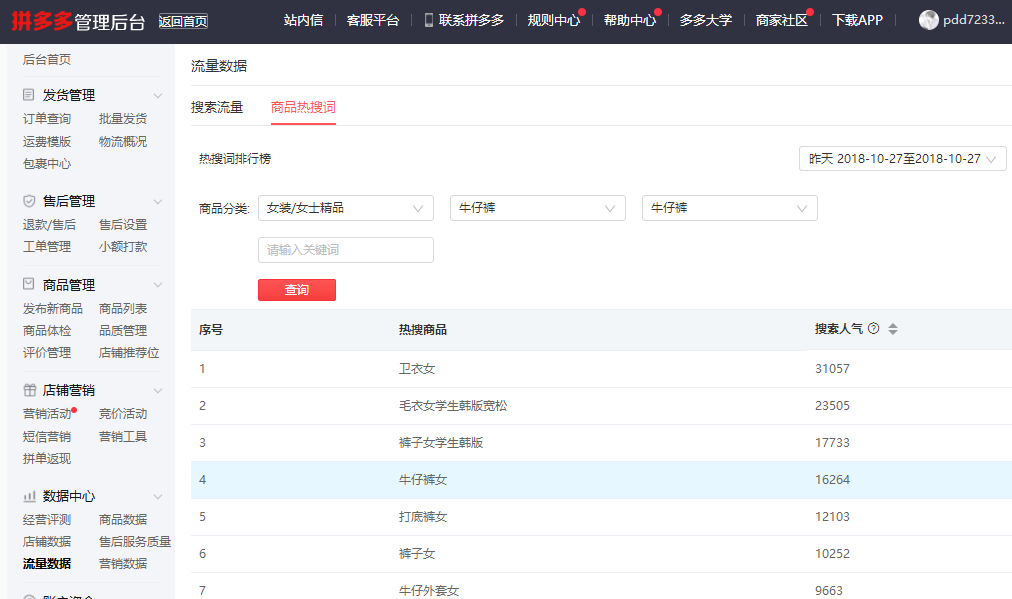Open 品质管理 in the sidebar
1012x599 pixels.
coord(123,330)
